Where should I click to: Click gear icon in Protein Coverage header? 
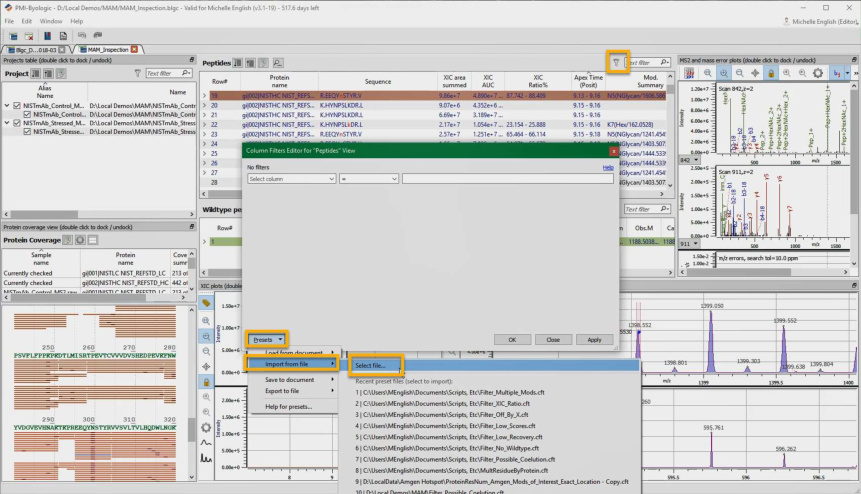(x=80, y=240)
